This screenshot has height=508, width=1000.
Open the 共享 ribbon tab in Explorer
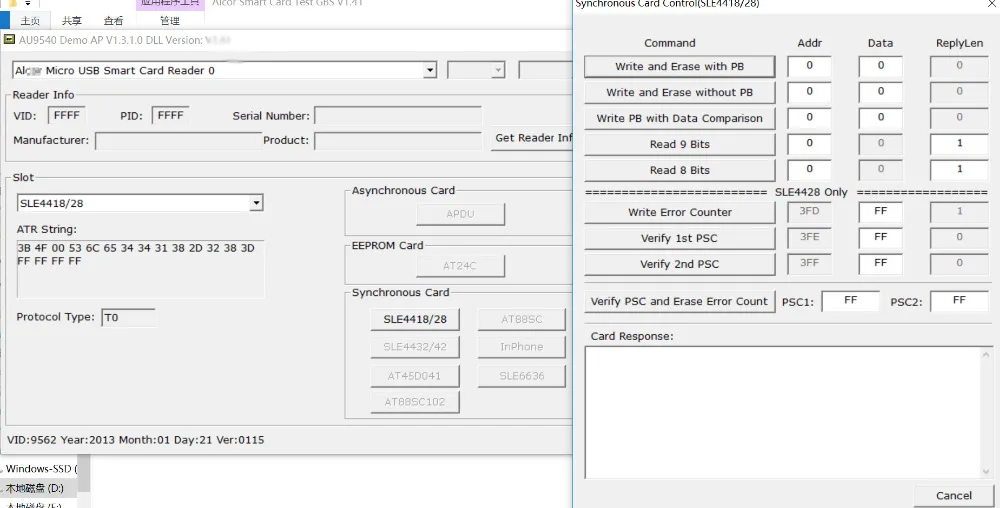(72, 21)
